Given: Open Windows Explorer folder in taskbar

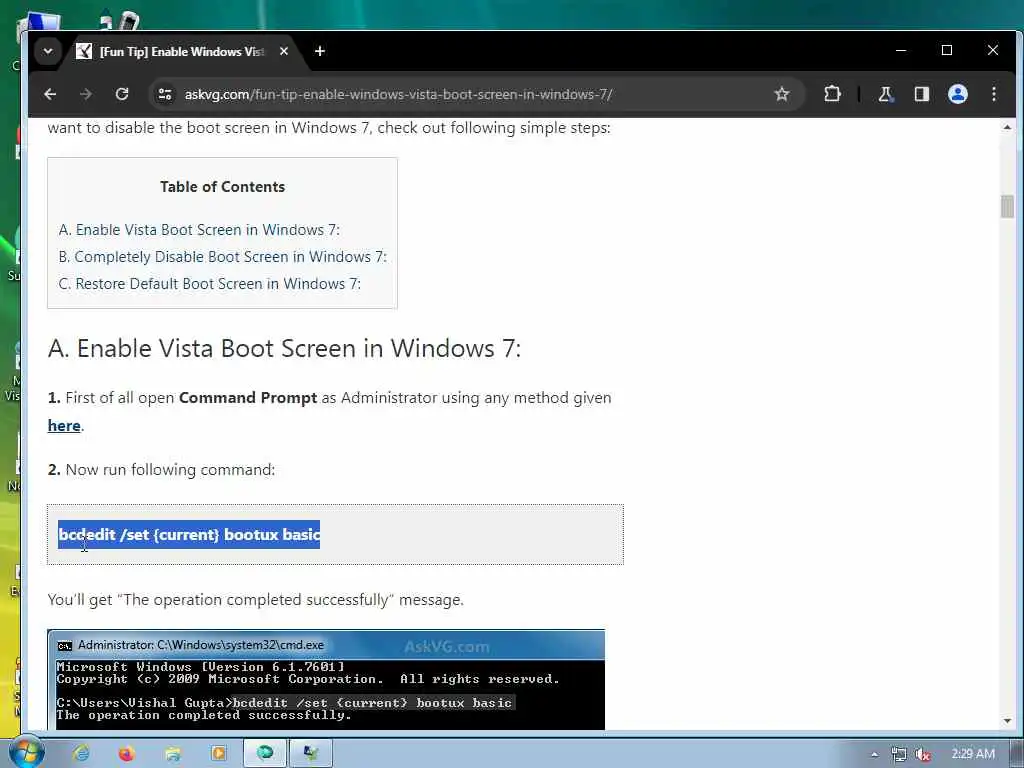Looking at the screenshot, I should [x=172, y=754].
